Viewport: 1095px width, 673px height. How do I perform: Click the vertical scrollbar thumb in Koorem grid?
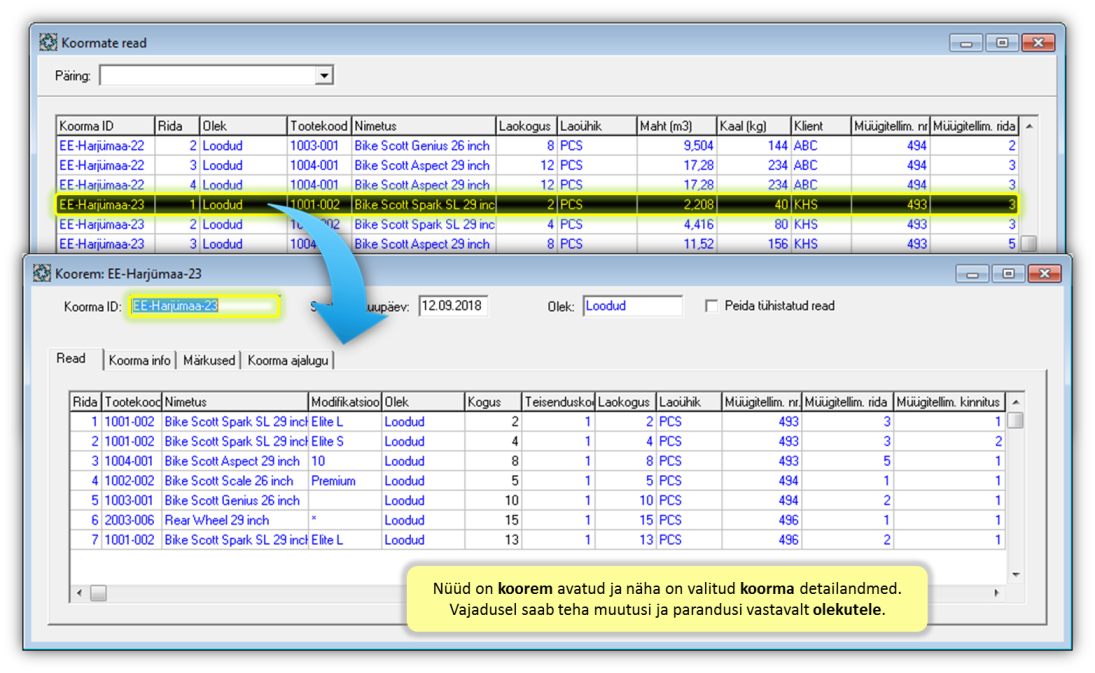coord(1016,420)
